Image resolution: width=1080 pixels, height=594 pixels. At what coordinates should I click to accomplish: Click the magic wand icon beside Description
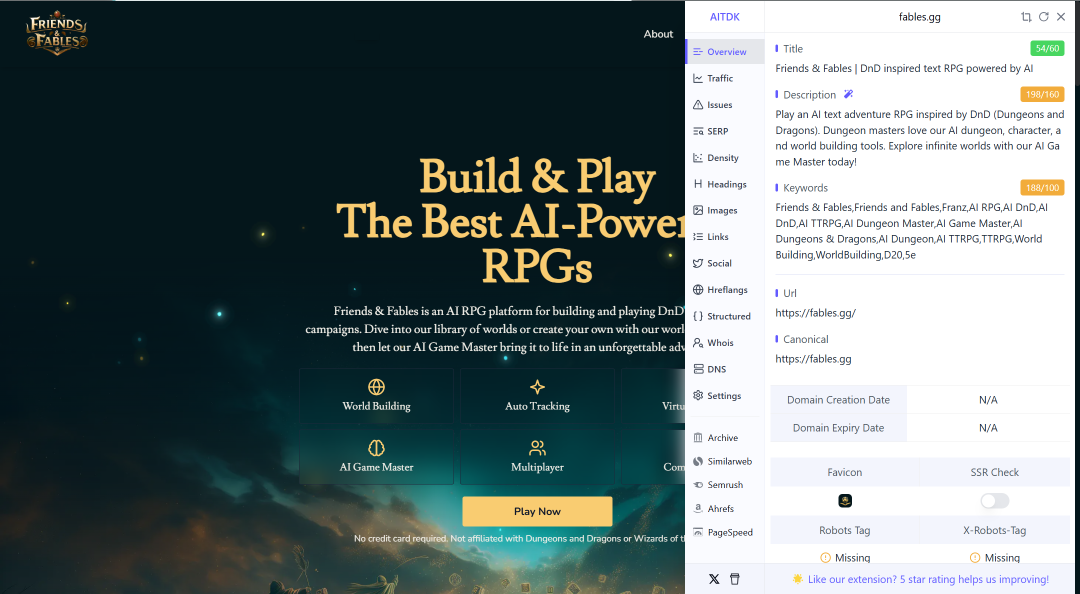(849, 94)
